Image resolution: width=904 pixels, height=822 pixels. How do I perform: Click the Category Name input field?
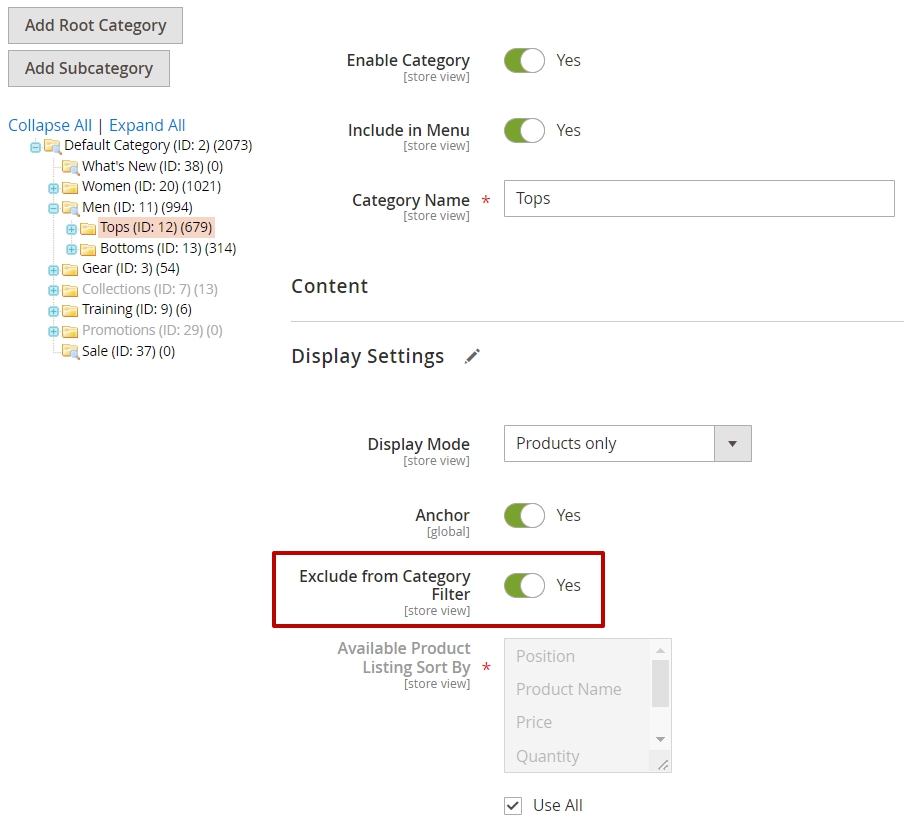coord(699,199)
